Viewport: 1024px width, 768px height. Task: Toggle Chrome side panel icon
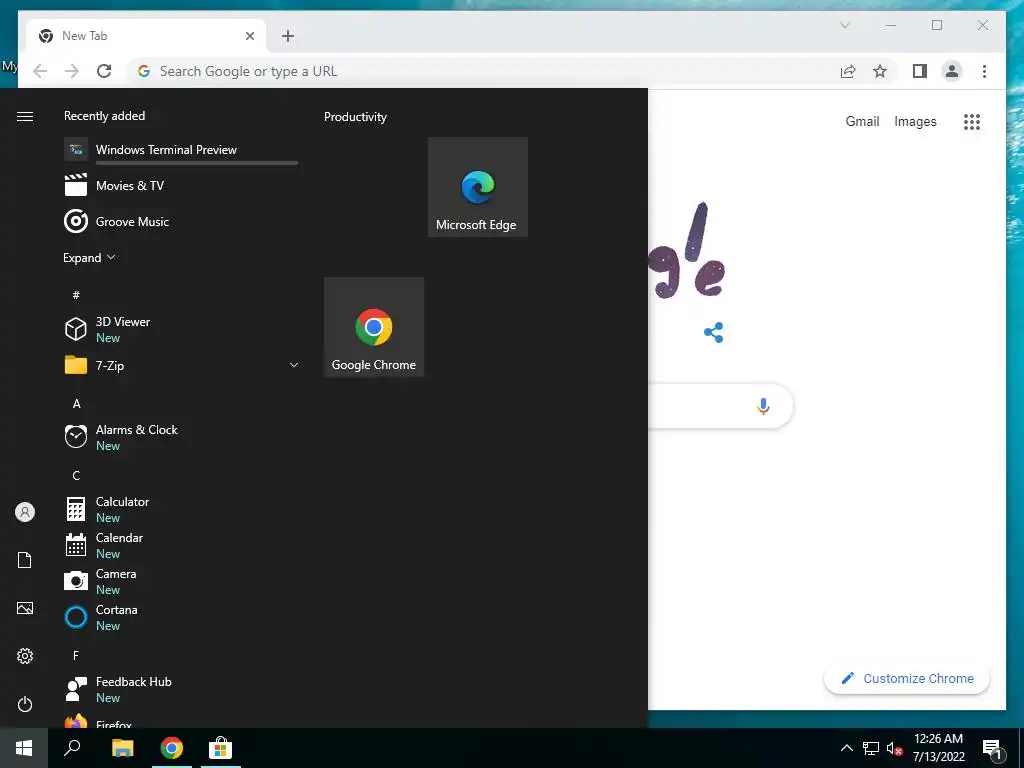[x=920, y=71]
